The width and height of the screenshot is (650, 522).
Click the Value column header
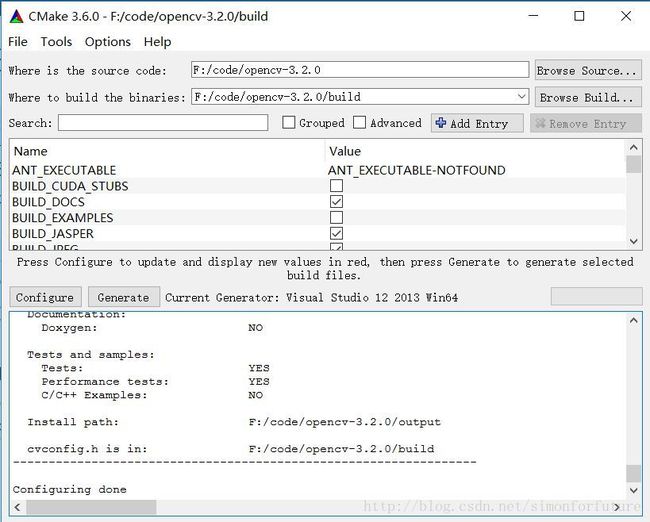tap(345, 151)
